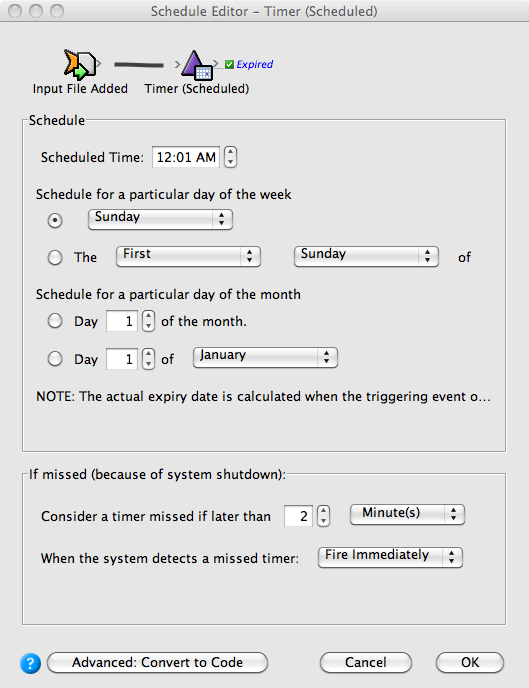
Task: Choose the "Day of the month" radio option
Action: click(x=55, y=321)
